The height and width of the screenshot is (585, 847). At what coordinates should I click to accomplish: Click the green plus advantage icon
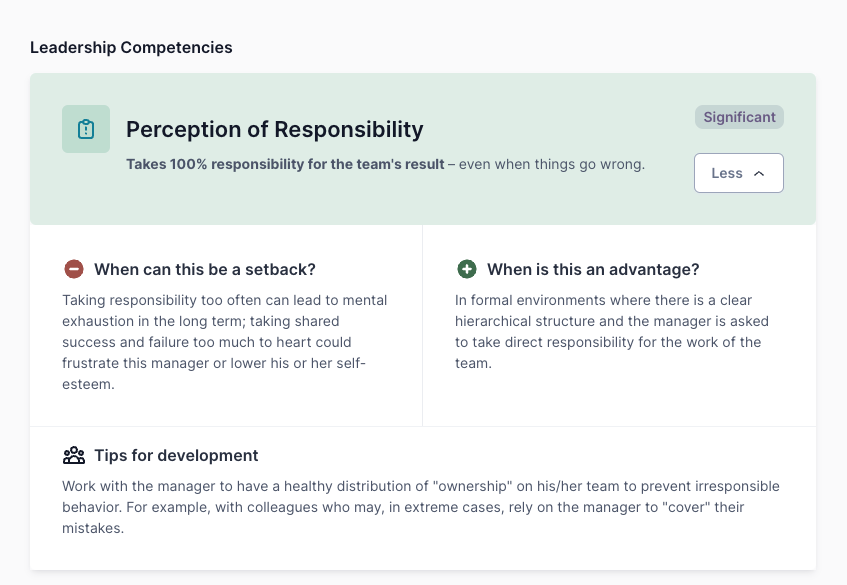(467, 269)
